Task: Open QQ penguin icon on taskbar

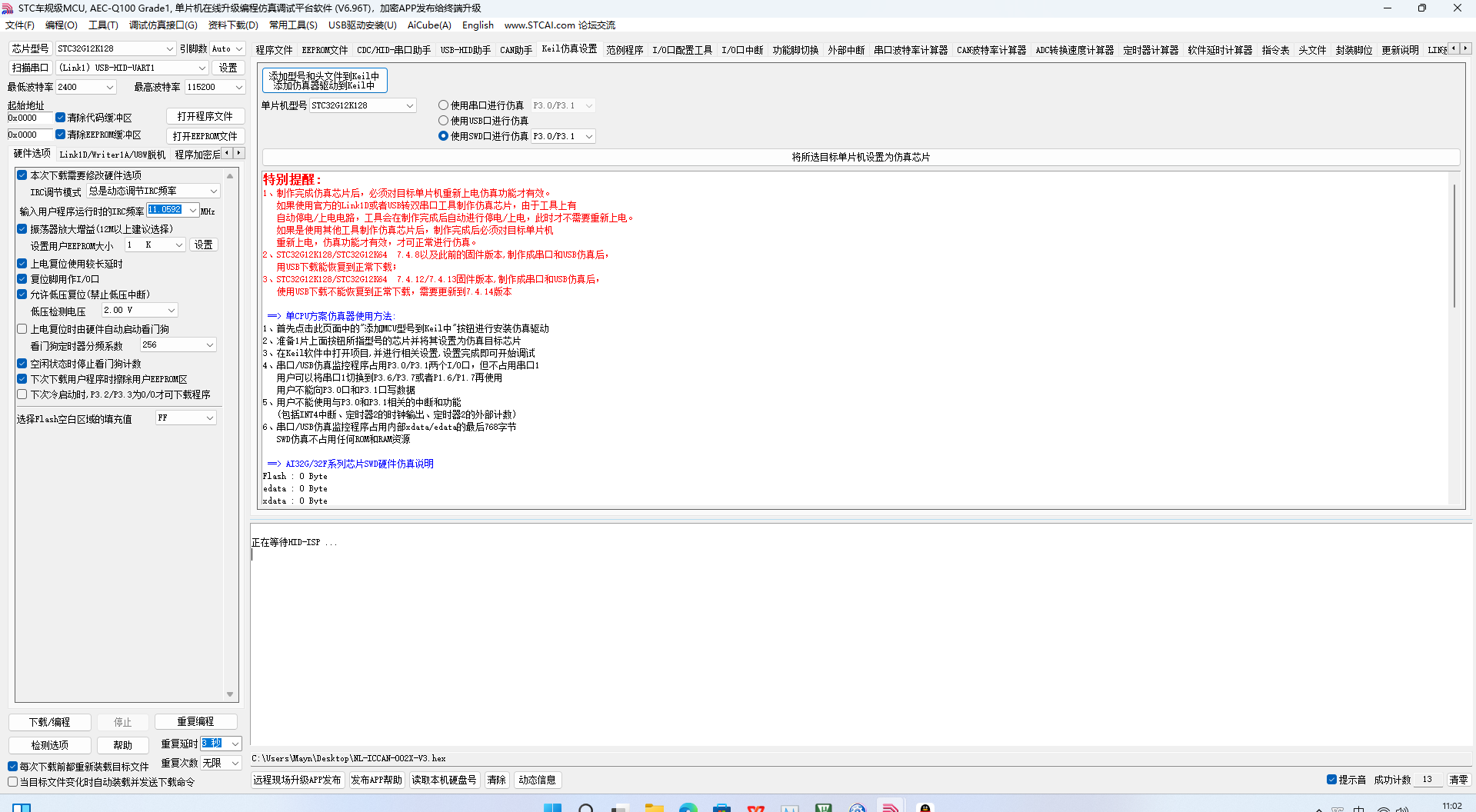Action: [x=925, y=807]
